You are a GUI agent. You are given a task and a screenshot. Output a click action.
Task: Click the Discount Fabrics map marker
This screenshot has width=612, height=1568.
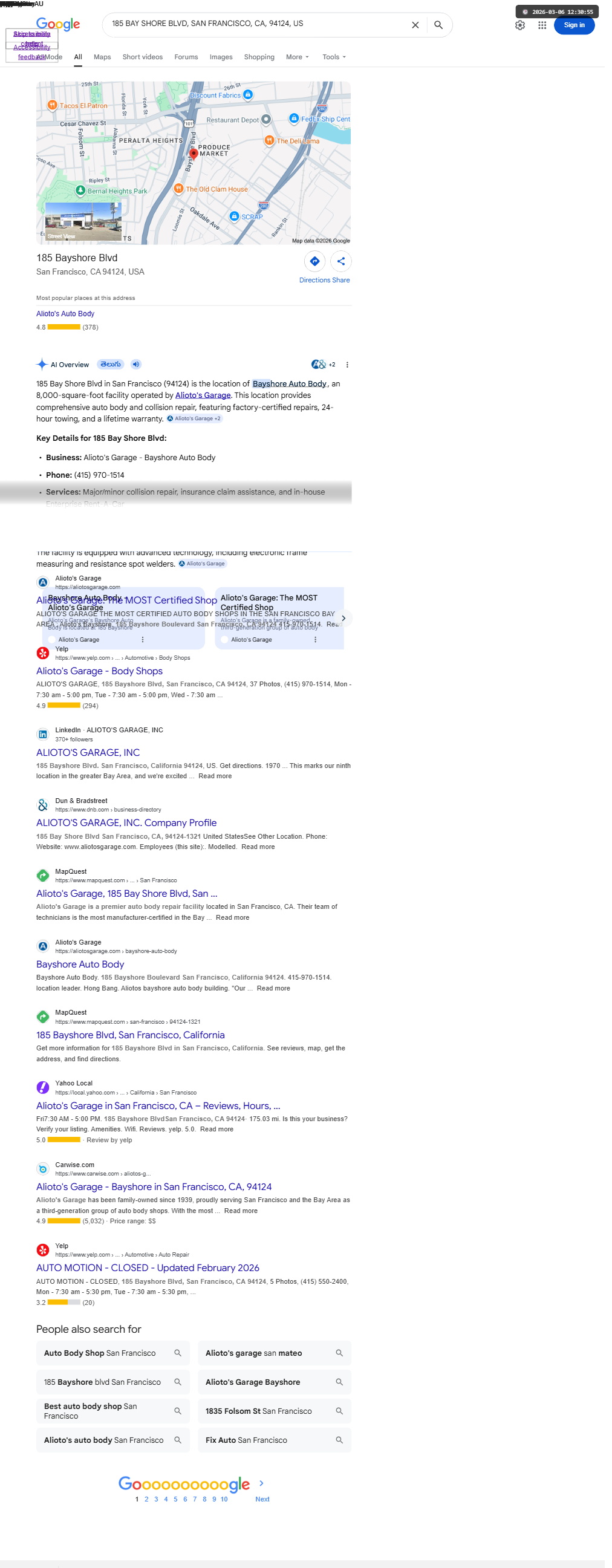click(x=248, y=95)
